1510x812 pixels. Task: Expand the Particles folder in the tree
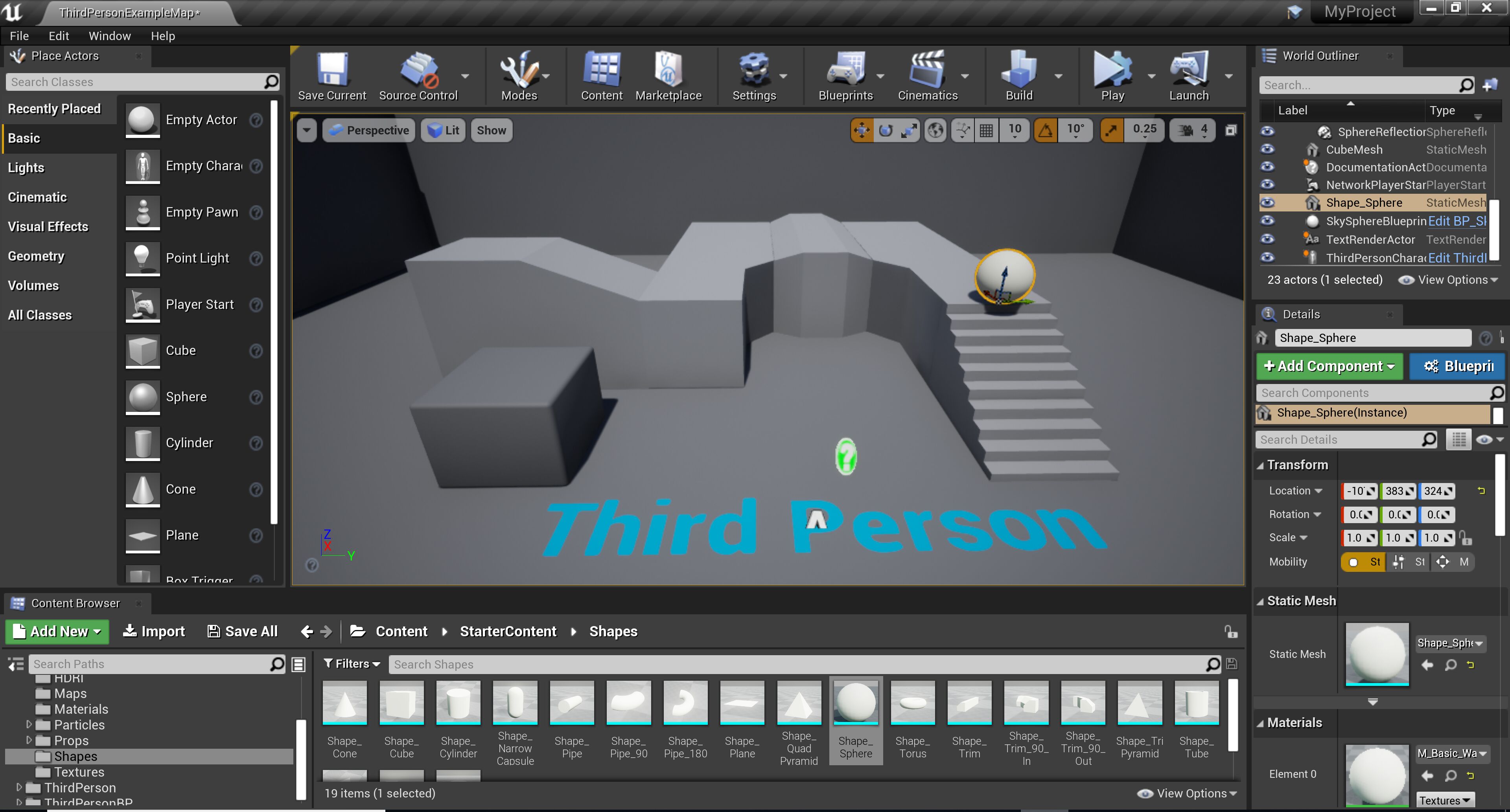tap(28, 725)
